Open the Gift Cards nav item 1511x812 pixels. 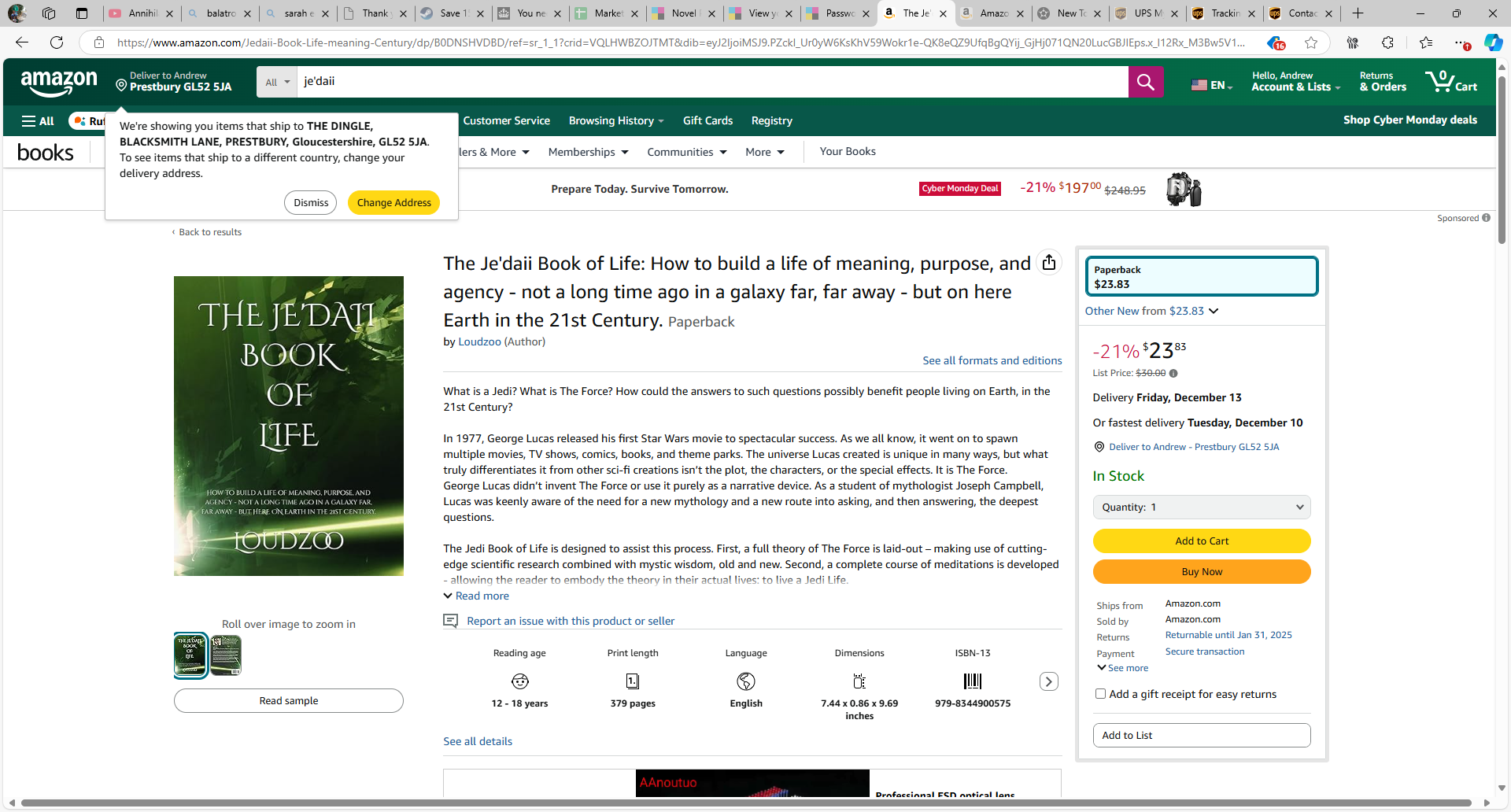click(707, 121)
